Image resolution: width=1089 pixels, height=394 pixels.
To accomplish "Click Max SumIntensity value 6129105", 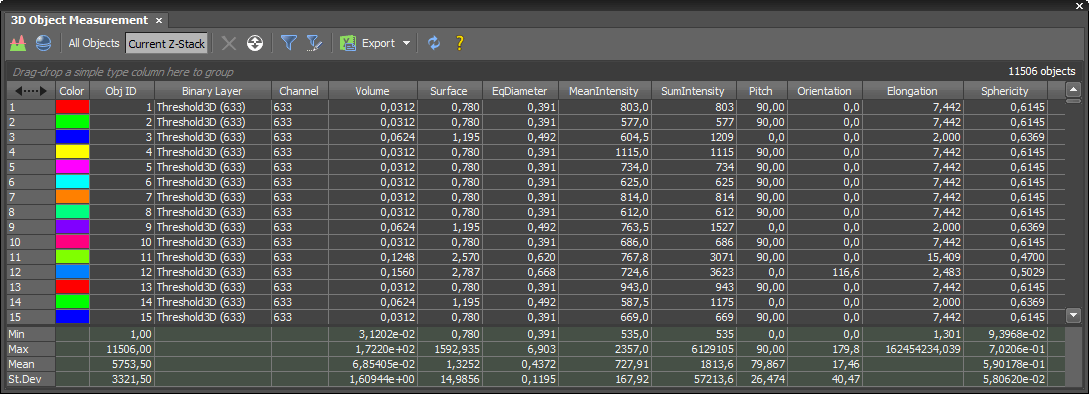I will [713, 350].
